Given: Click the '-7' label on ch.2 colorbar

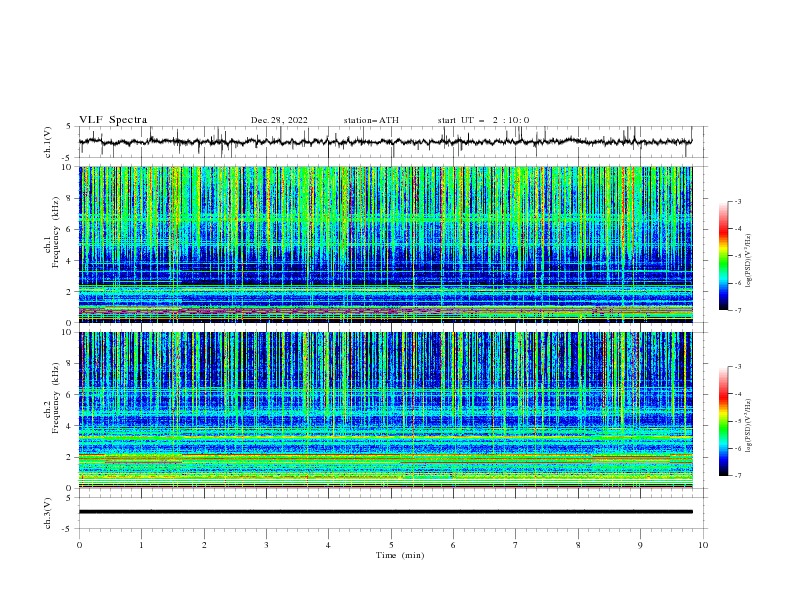Looking at the screenshot, I should [737, 476].
